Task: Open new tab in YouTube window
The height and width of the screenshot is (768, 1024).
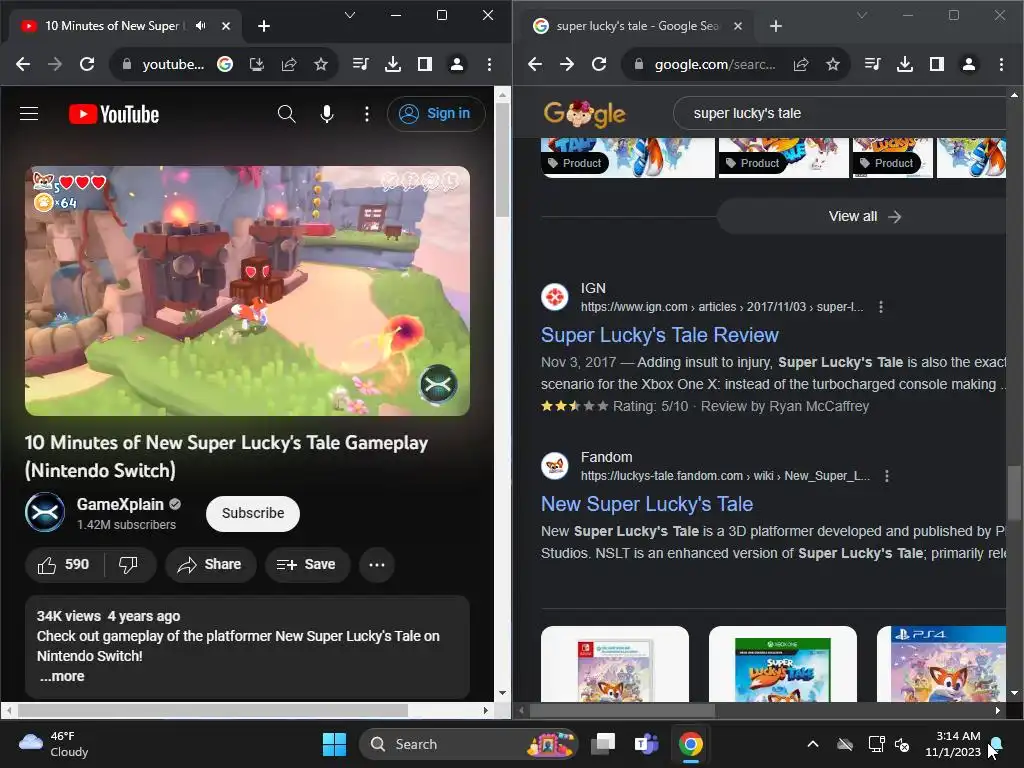Action: (264, 26)
